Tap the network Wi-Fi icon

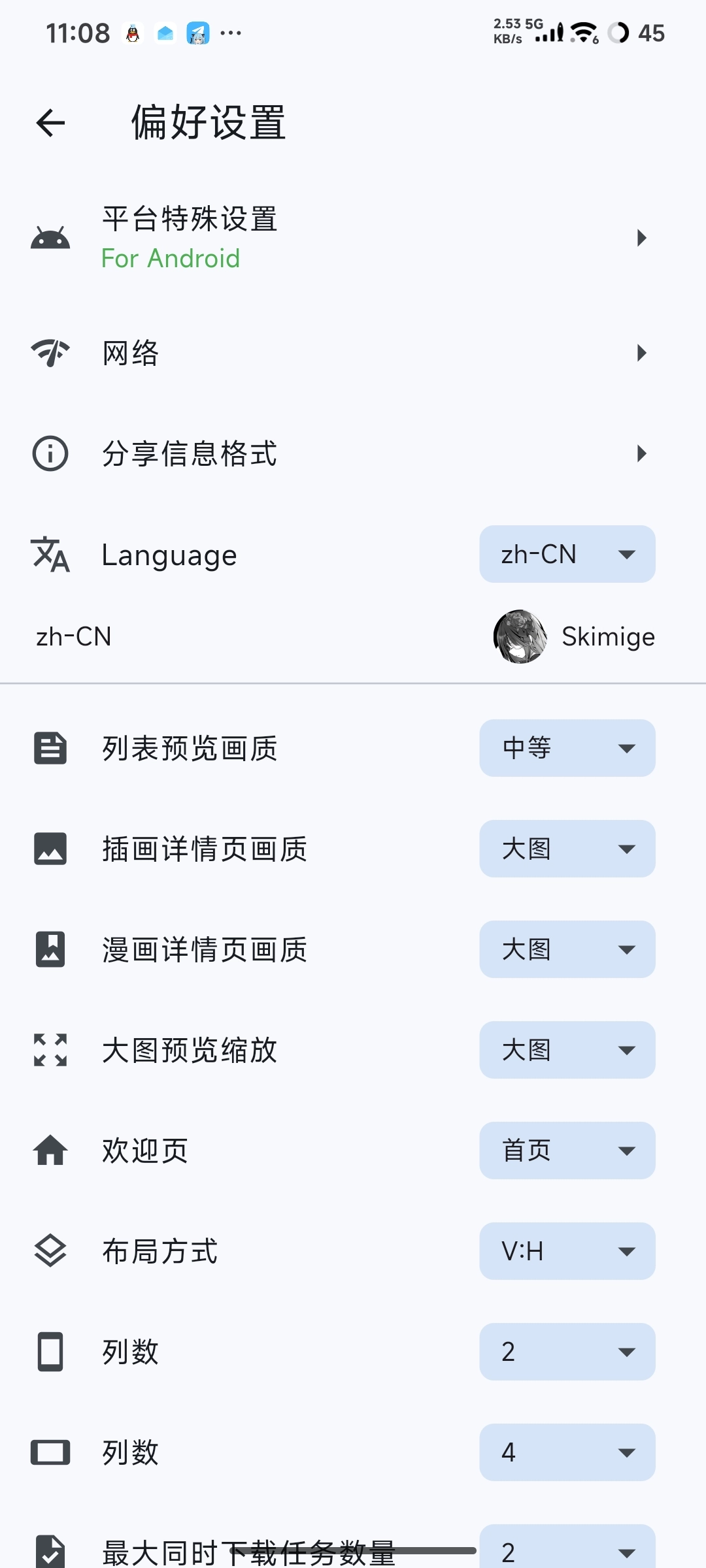pos(50,353)
